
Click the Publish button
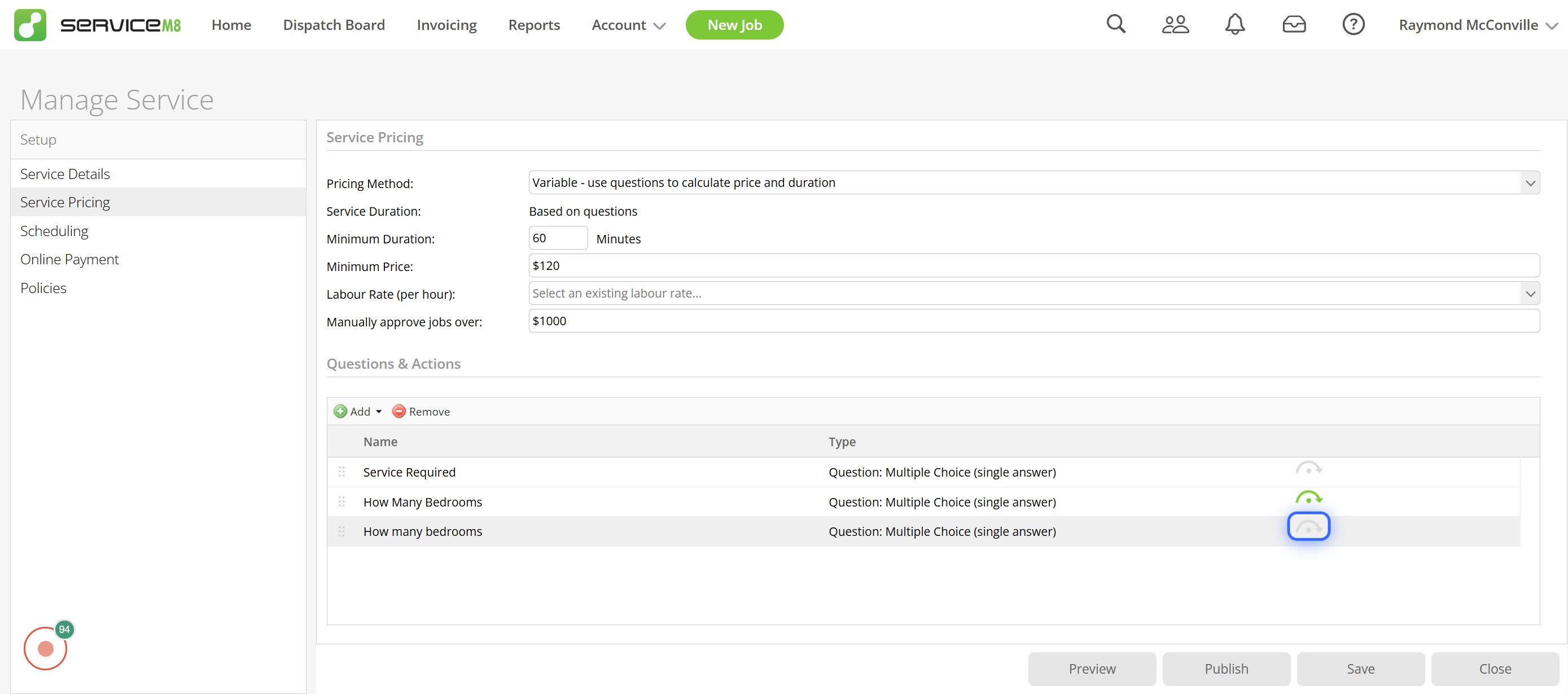[x=1226, y=669]
